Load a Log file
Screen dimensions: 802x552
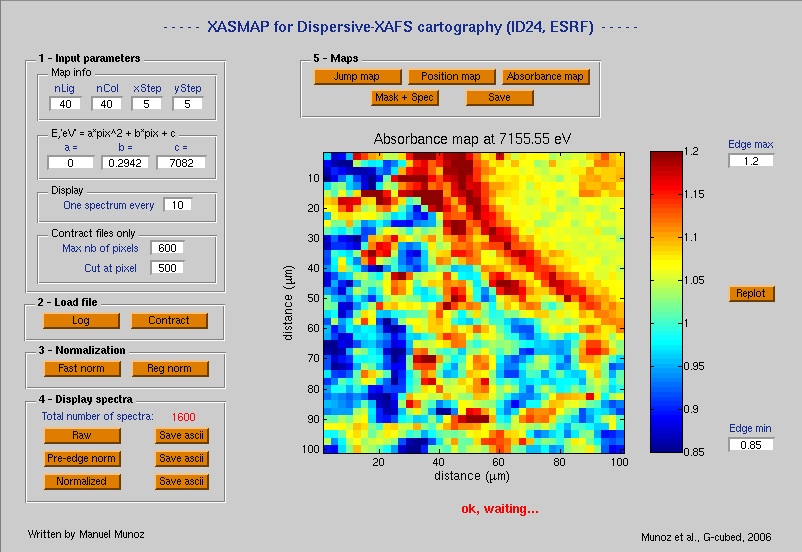click(81, 321)
